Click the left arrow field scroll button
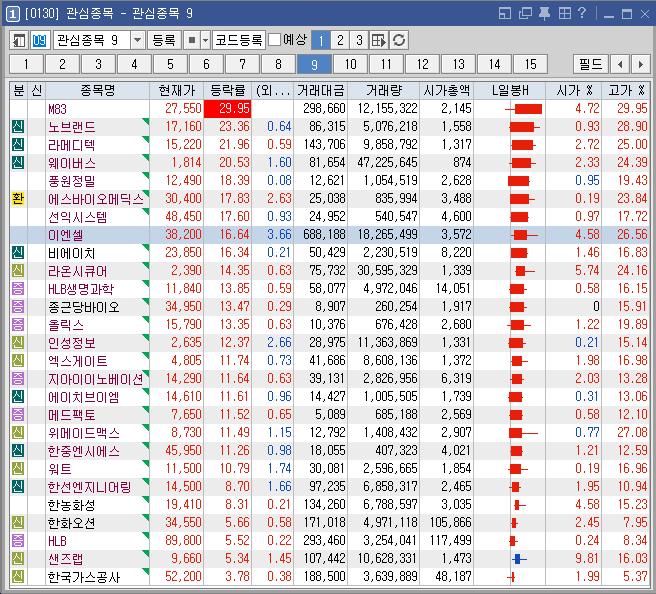The width and height of the screenshot is (656, 594). coord(620,64)
